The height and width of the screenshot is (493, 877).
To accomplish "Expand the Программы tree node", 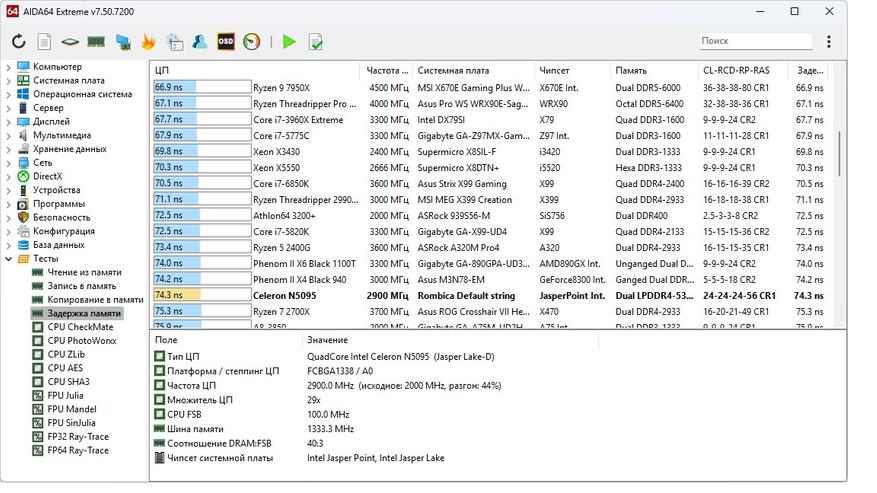I will click(8, 204).
